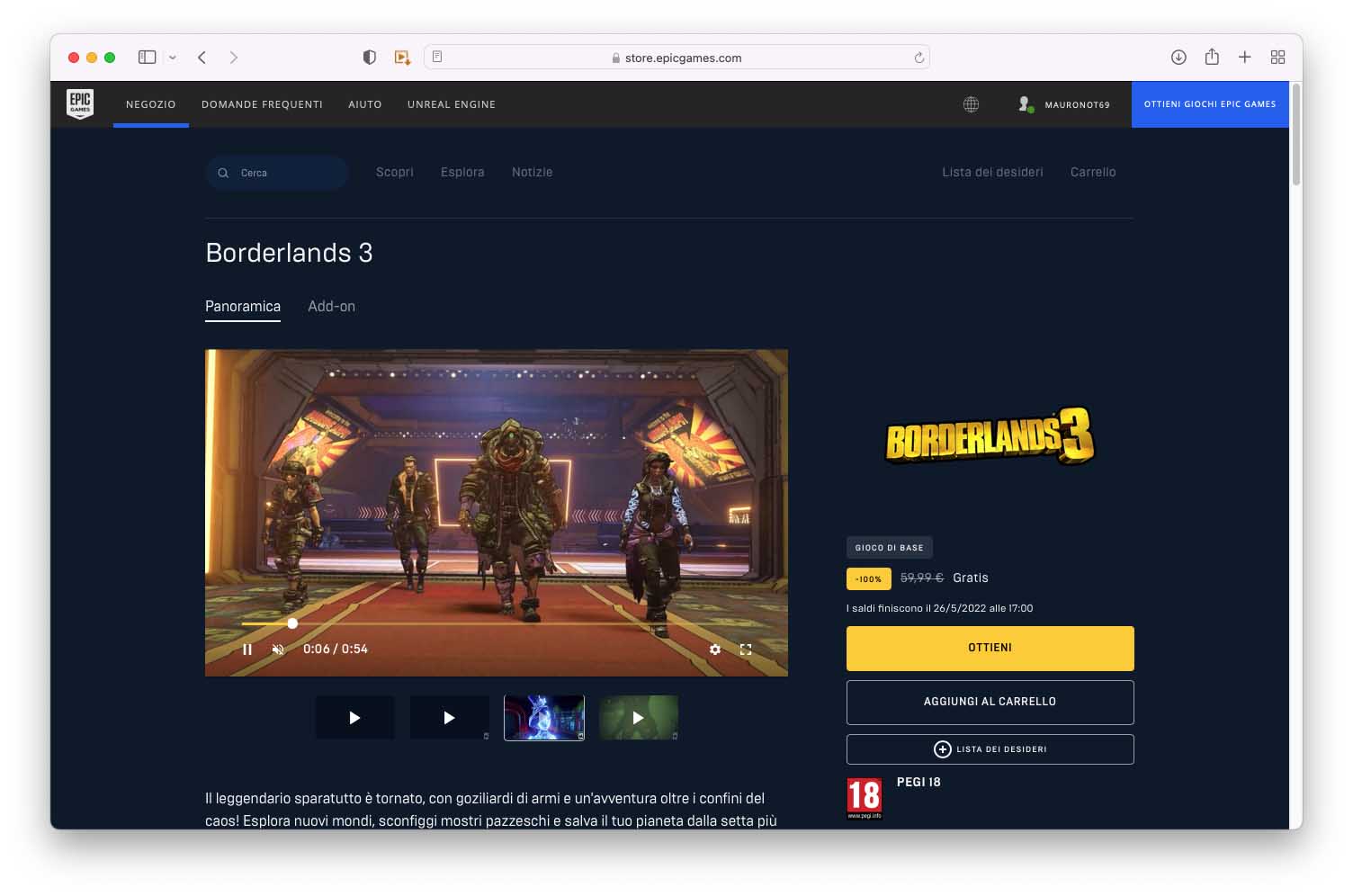Show Safari downloads
This screenshot has width=1353, height=896.
[x=1178, y=58]
